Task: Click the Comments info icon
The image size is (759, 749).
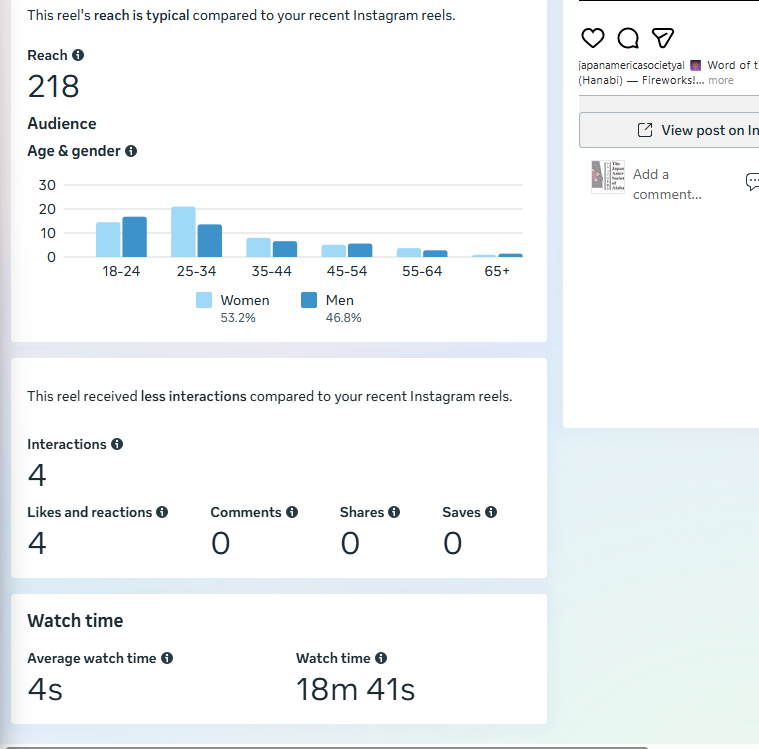Action: pos(292,512)
